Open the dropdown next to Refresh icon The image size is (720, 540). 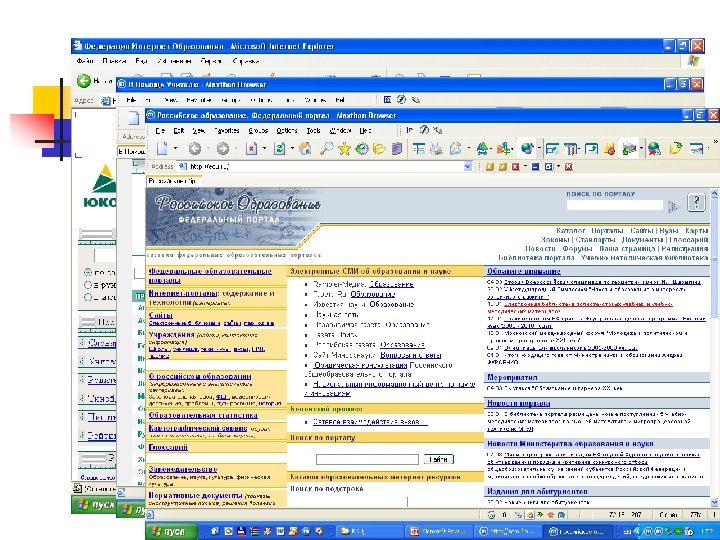tap(292, 148)
